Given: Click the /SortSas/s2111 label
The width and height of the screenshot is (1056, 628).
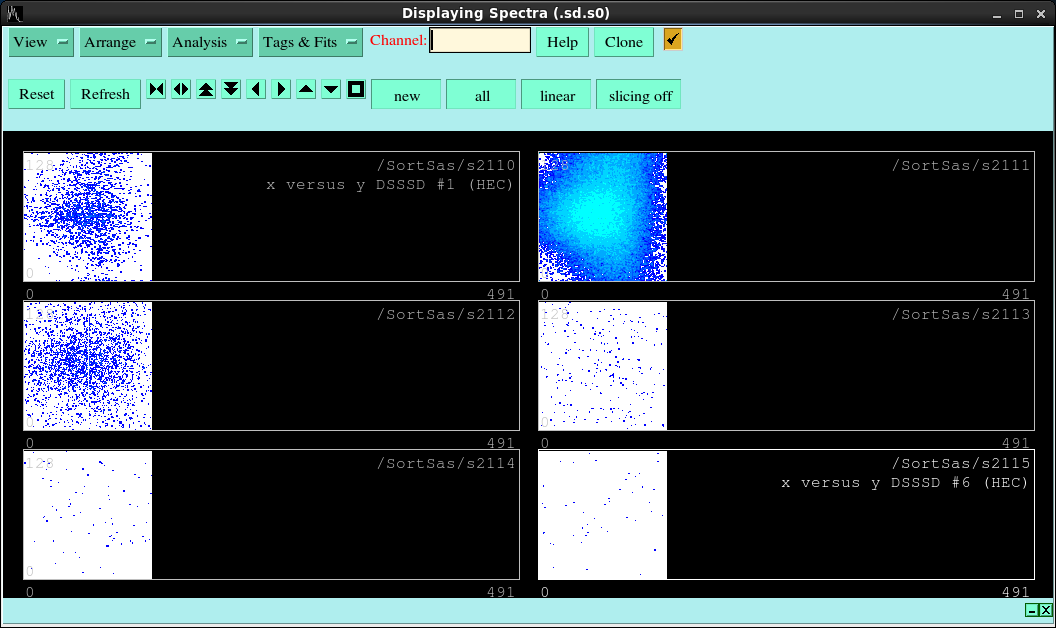Looking at the screenshot, I should point(961,165).
